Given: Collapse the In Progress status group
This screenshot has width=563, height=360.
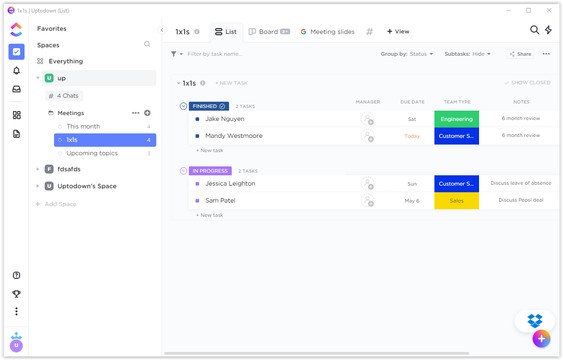Looking at the screenshot, I should click(x=183, y=171).
